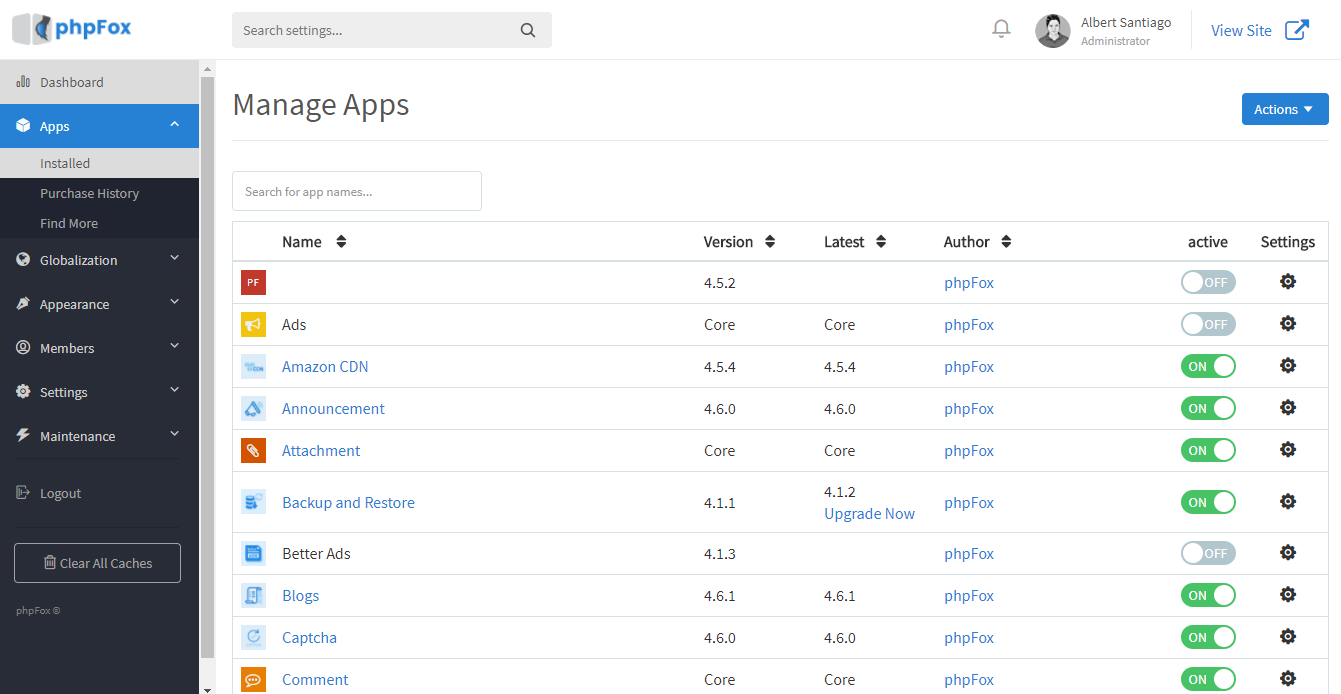1341x694 pixels.
Task: Disable the Blogs app toggle
Action: pyautogui.click(x=1208, y=594)
